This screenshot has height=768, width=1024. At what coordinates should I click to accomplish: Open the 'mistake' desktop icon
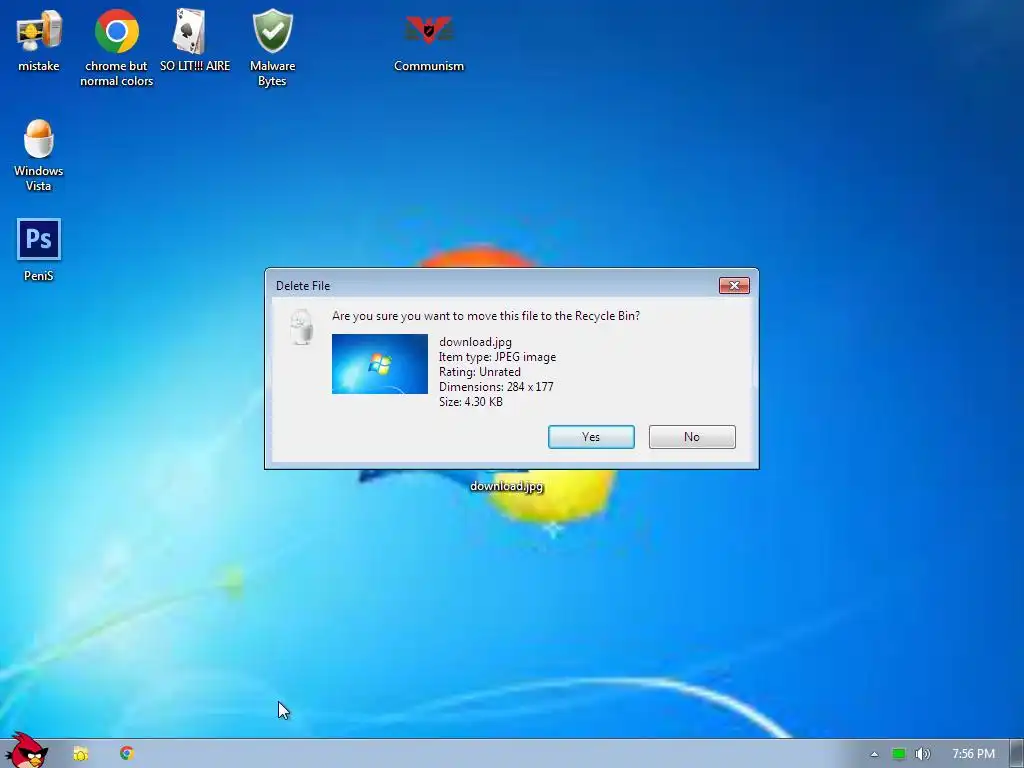point(39,40)
